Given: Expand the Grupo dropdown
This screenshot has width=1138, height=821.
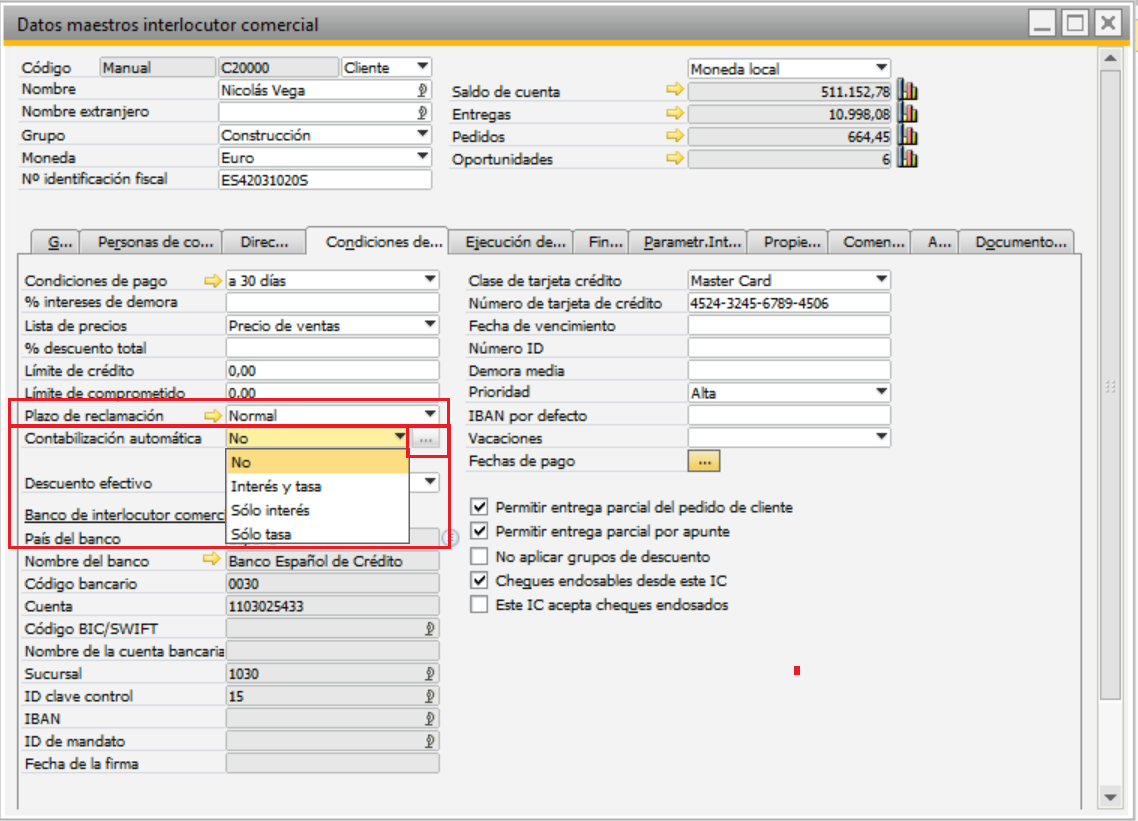Looking at the screenshot, I should 422,135.
